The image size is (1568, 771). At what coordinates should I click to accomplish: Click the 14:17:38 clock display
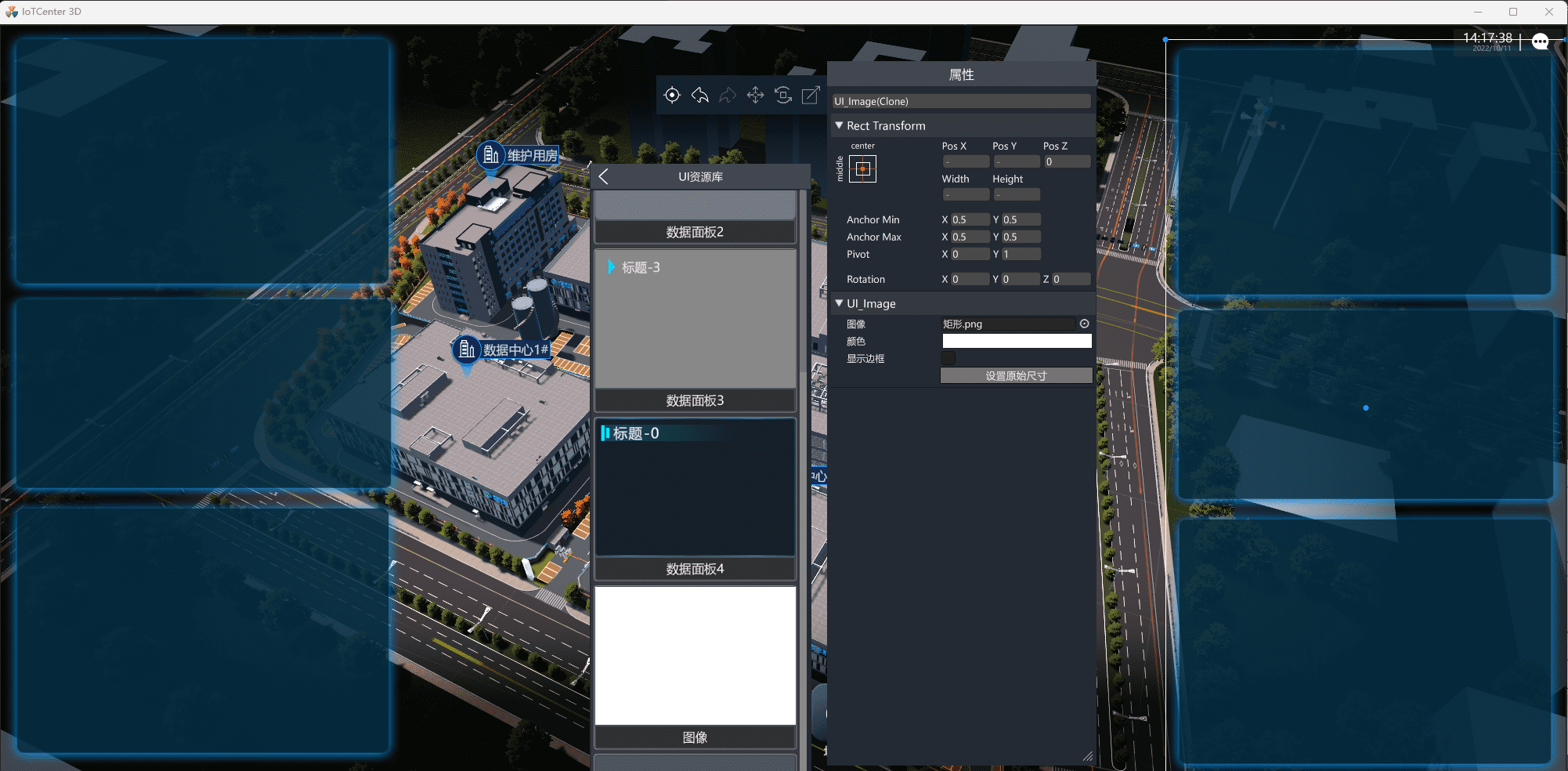[1487, 38]
